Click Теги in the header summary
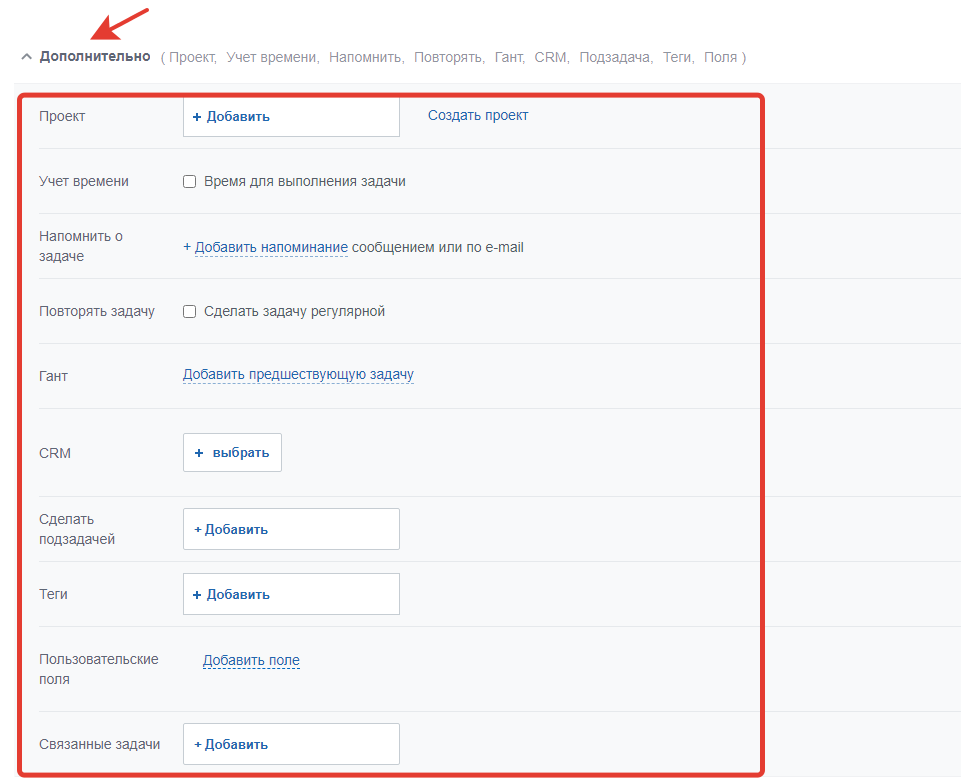The height and width of the screenshot is (781, 961). coord(677,57)
